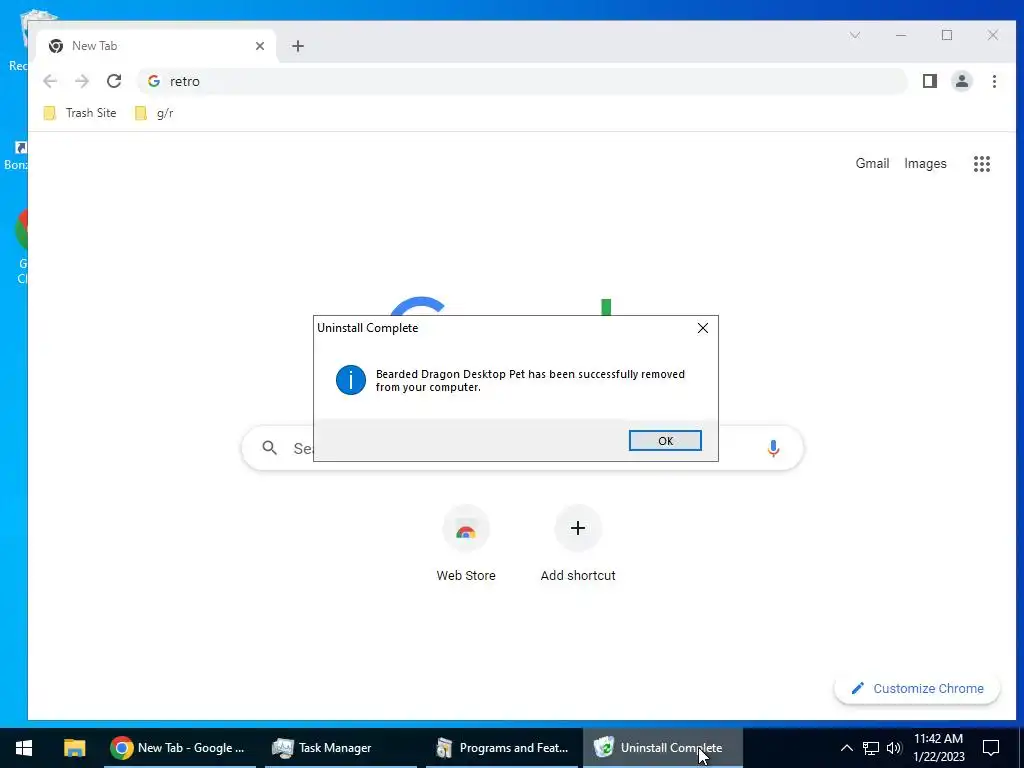Reload the Chrome page
This screenshot has width=1024, height=768.
coord(114,81)
